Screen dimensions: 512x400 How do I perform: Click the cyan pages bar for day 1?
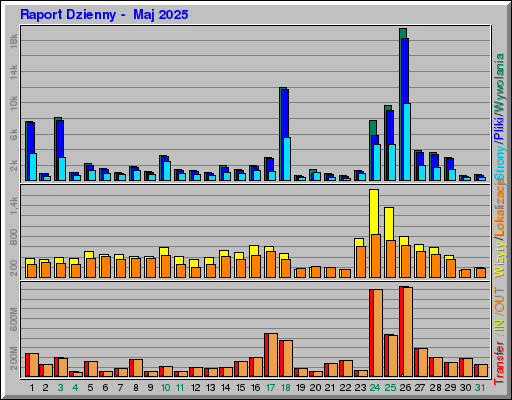pos(33,167)
